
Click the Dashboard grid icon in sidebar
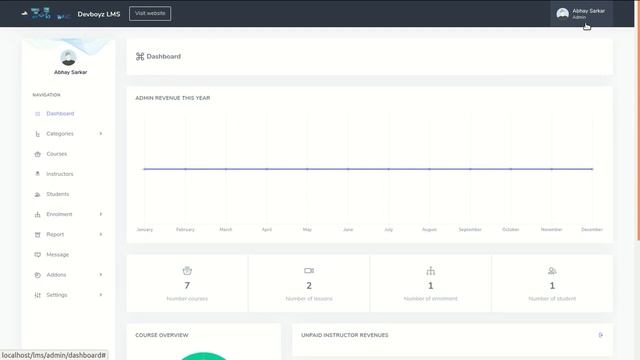[x=38, y=114]
